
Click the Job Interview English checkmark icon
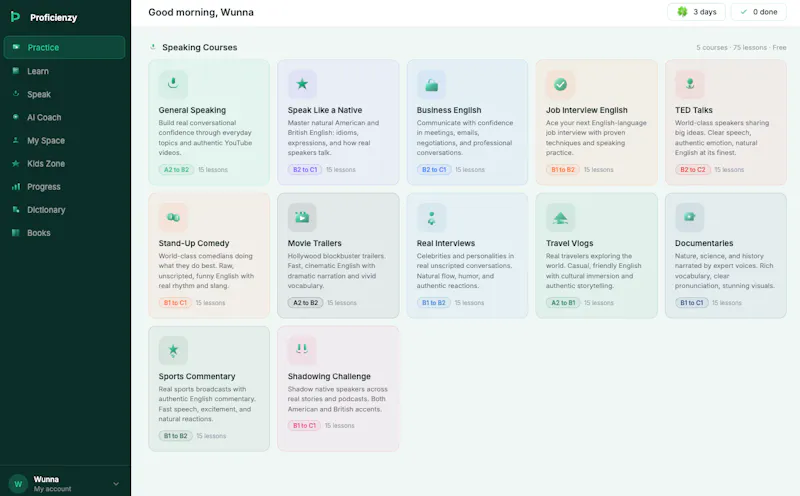(x=560, y=84)
